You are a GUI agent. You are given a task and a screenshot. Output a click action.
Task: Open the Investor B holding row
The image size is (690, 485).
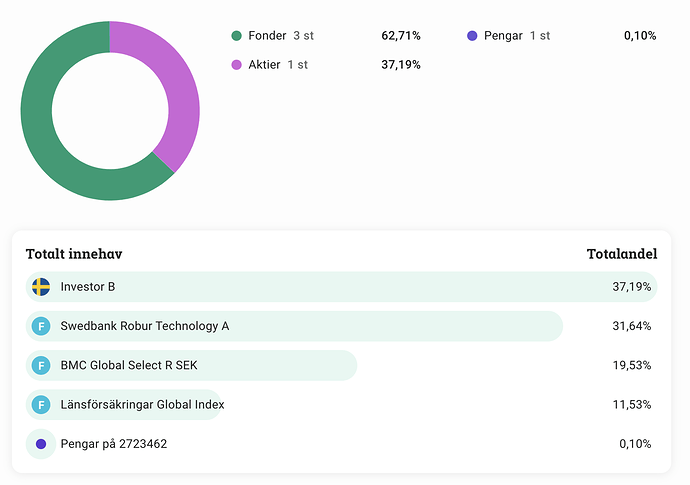point(341,287)
